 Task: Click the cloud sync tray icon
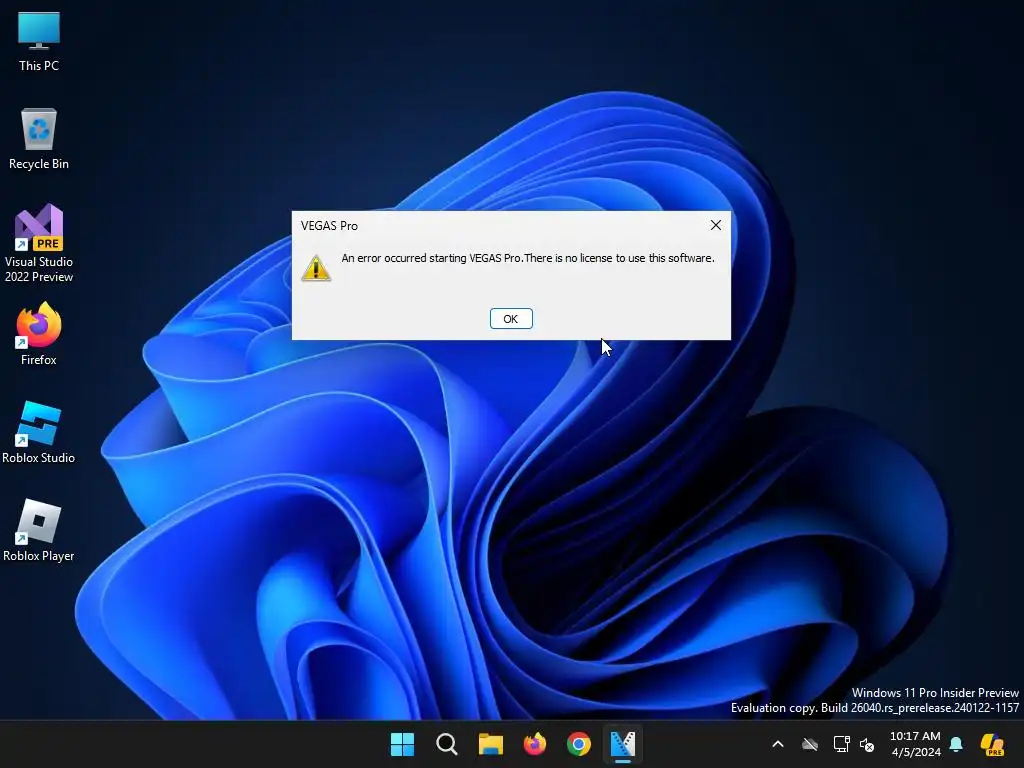click(x=810, y=744)
